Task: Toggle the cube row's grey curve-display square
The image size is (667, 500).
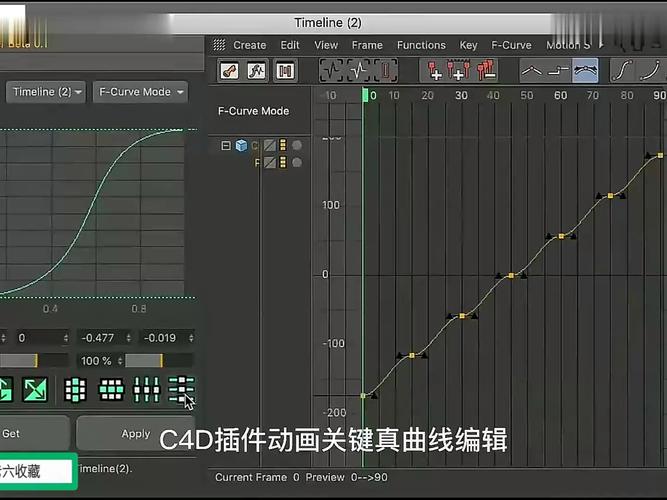Action: 270,146
